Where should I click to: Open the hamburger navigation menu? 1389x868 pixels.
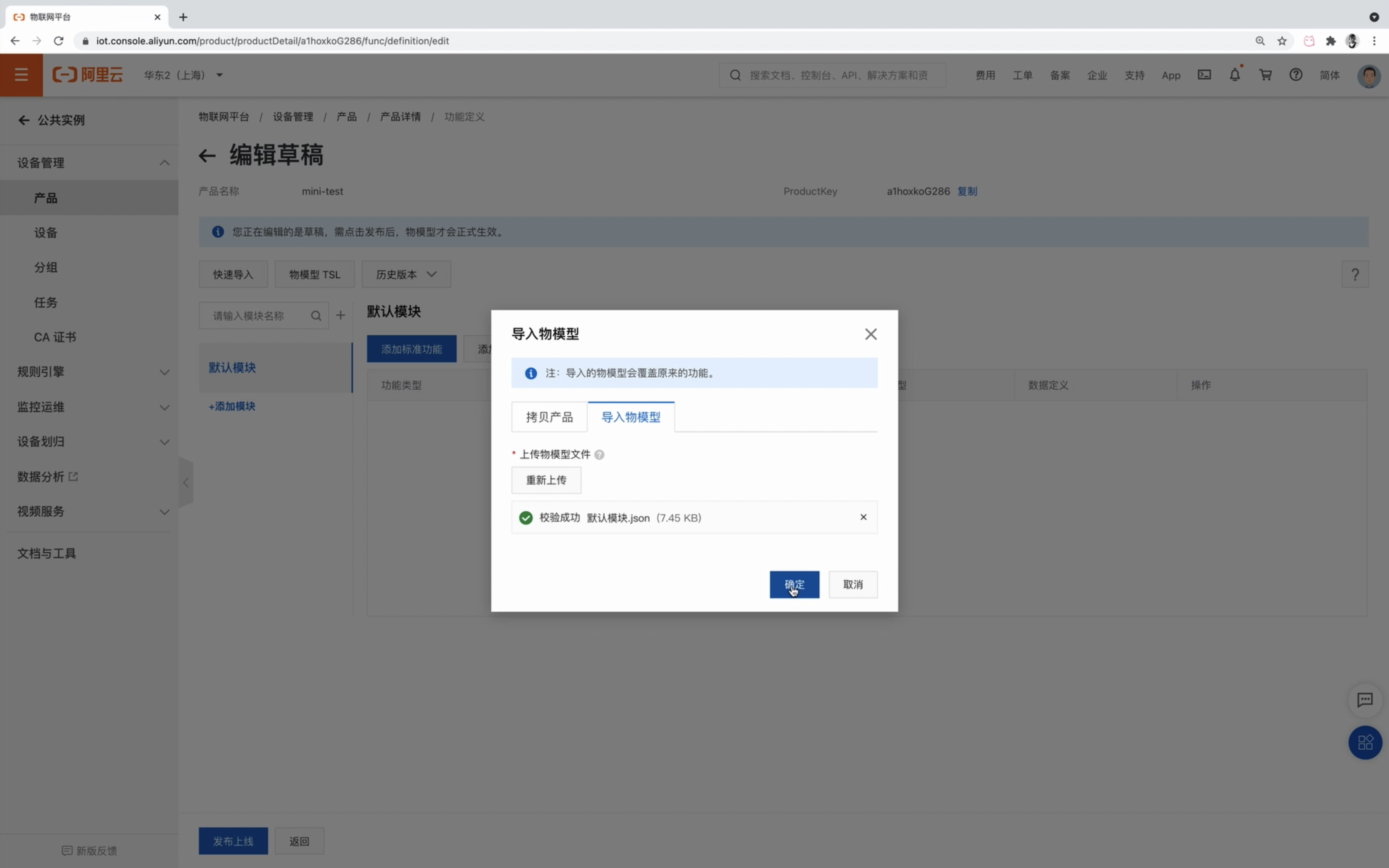point(21,75)
